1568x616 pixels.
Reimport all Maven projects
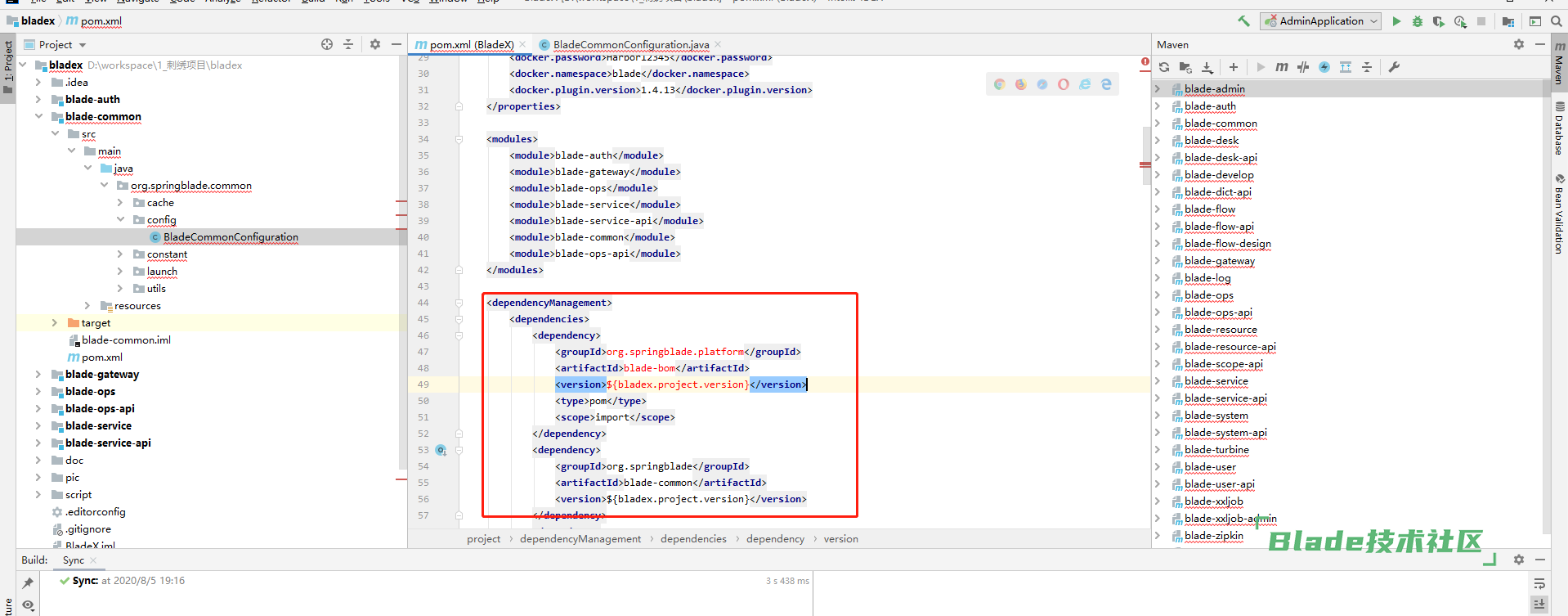pos(1164,67)
